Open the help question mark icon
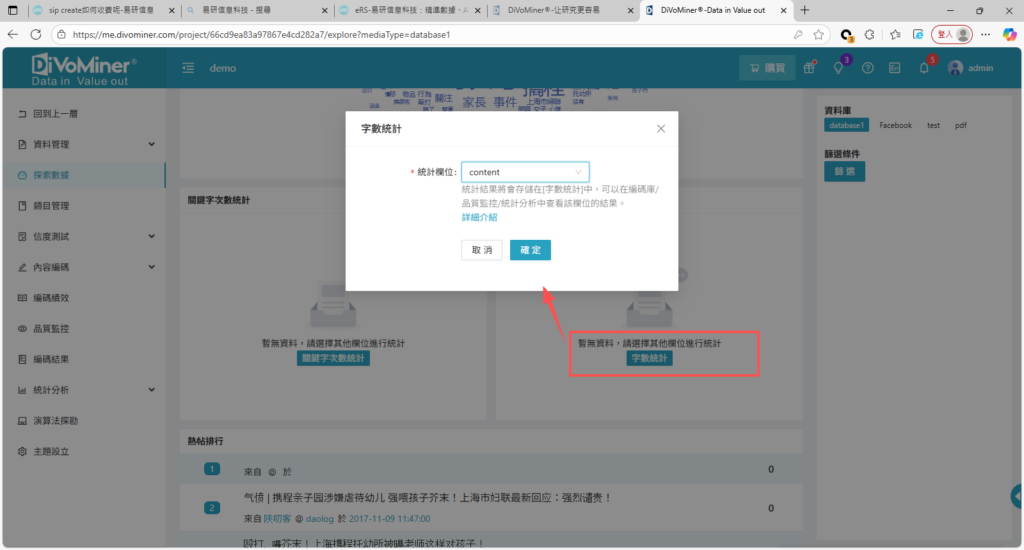The width and height of the screenshot is (1024, 550). 867,68
